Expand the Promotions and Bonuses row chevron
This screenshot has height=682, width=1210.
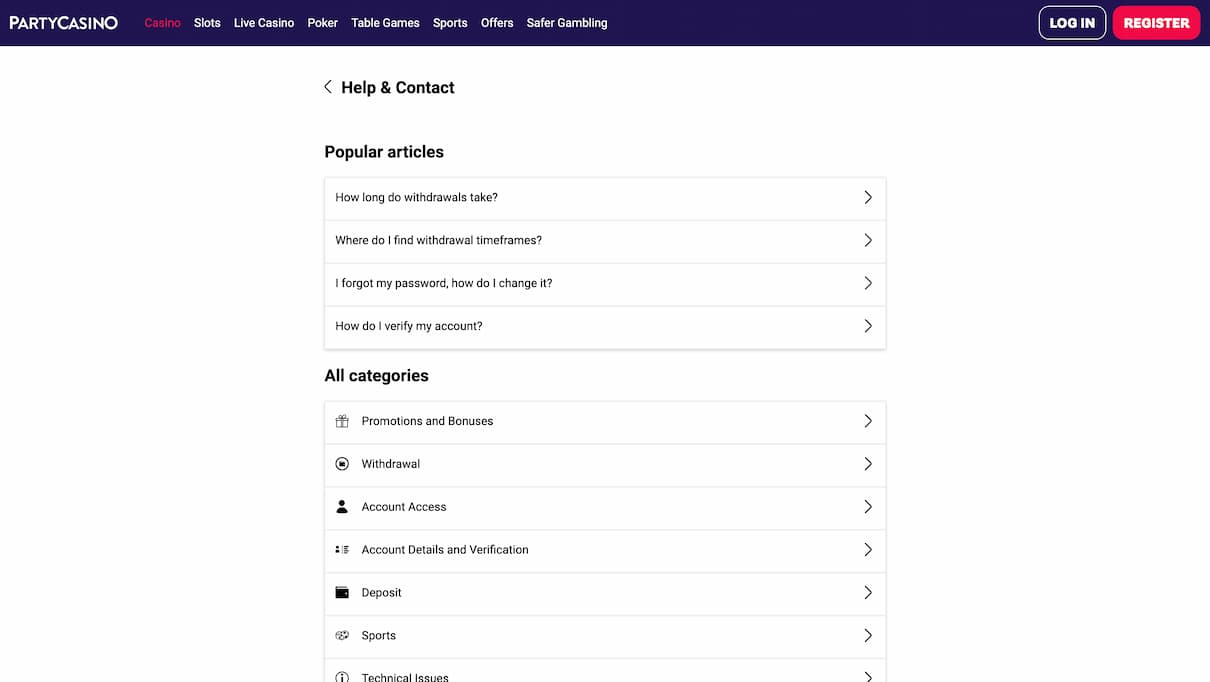tap(867, 421)
